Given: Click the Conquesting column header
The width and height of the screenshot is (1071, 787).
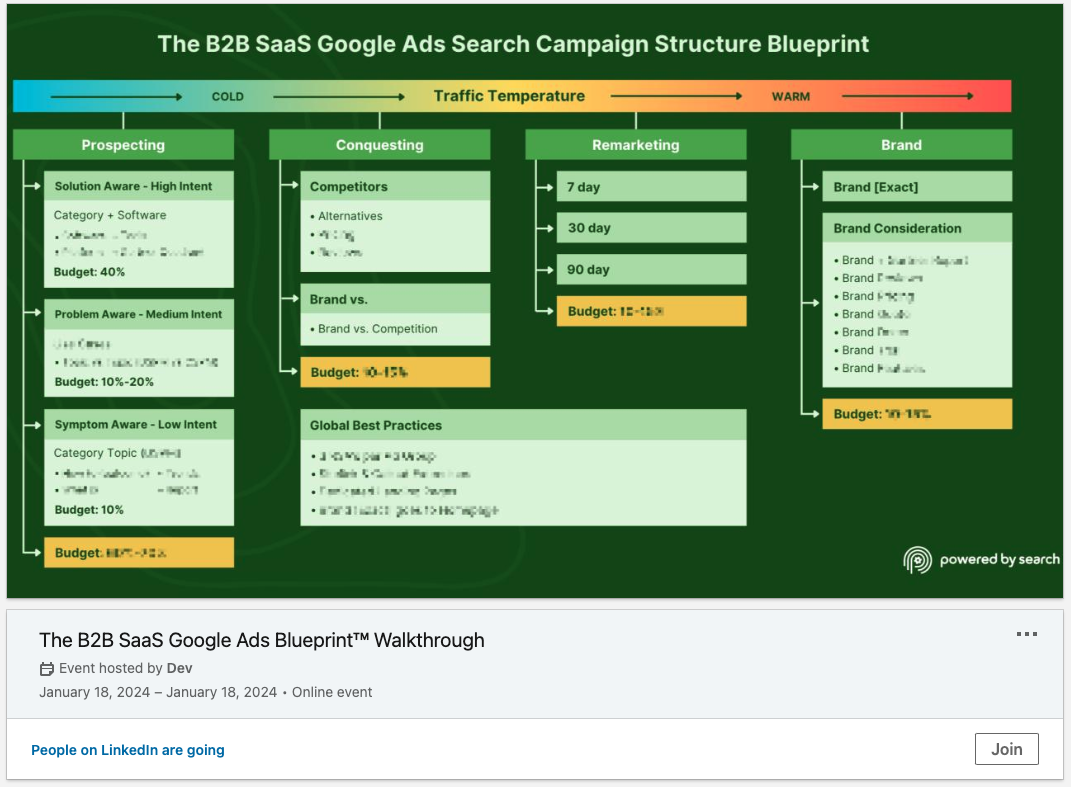Looking at the screenshot, I should pyautogui.click(x=379, y=145).
